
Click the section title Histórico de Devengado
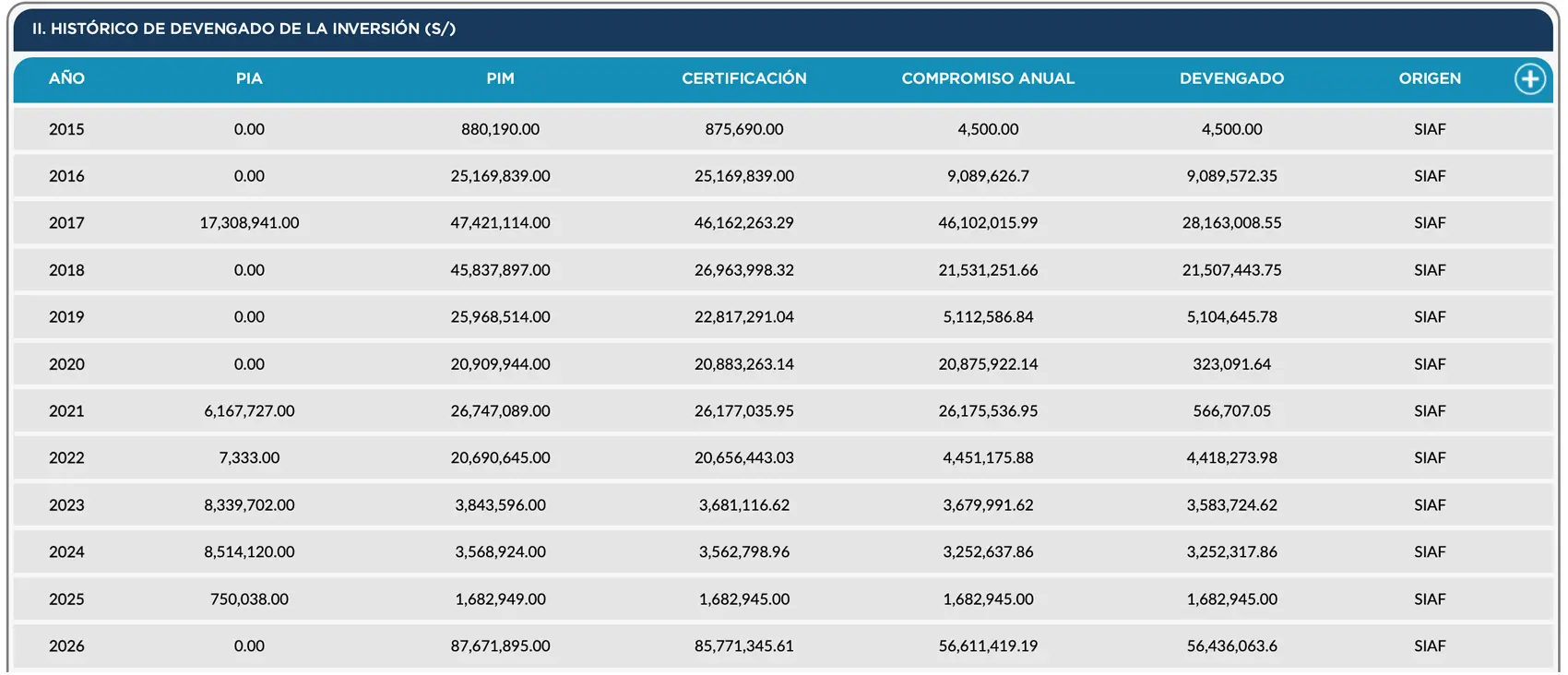(x=244, y=29)
